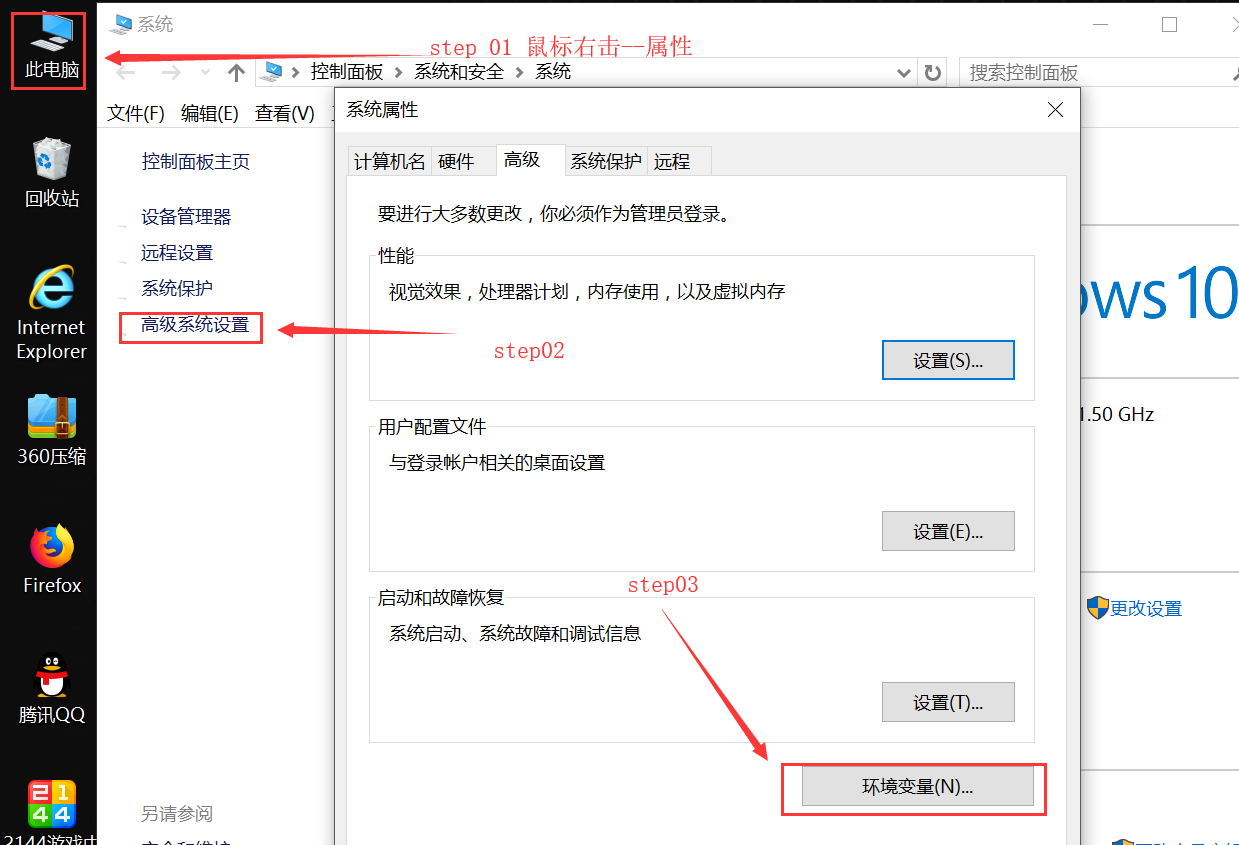Select the 此电脑 desktop icon
Viewport: 1239px width, 845px height.
(x=52, y=47)
